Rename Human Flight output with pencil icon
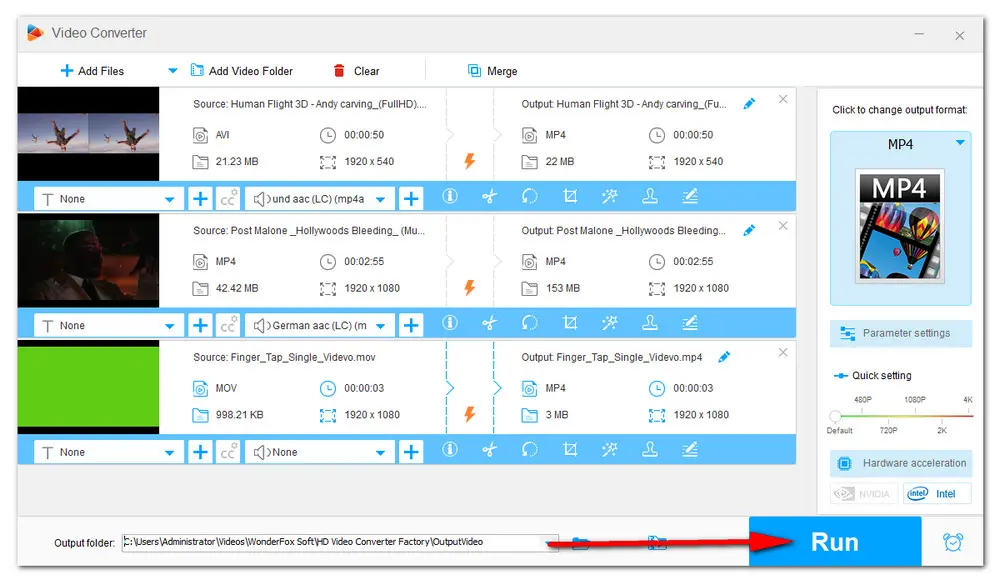 [749, 104]
